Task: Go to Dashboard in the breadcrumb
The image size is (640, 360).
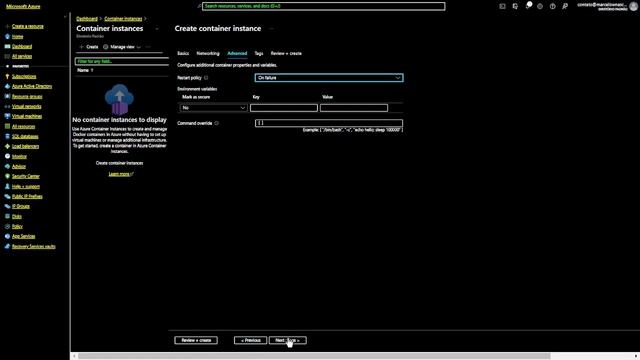Action: pyautogui.click(x=87, y=19)
